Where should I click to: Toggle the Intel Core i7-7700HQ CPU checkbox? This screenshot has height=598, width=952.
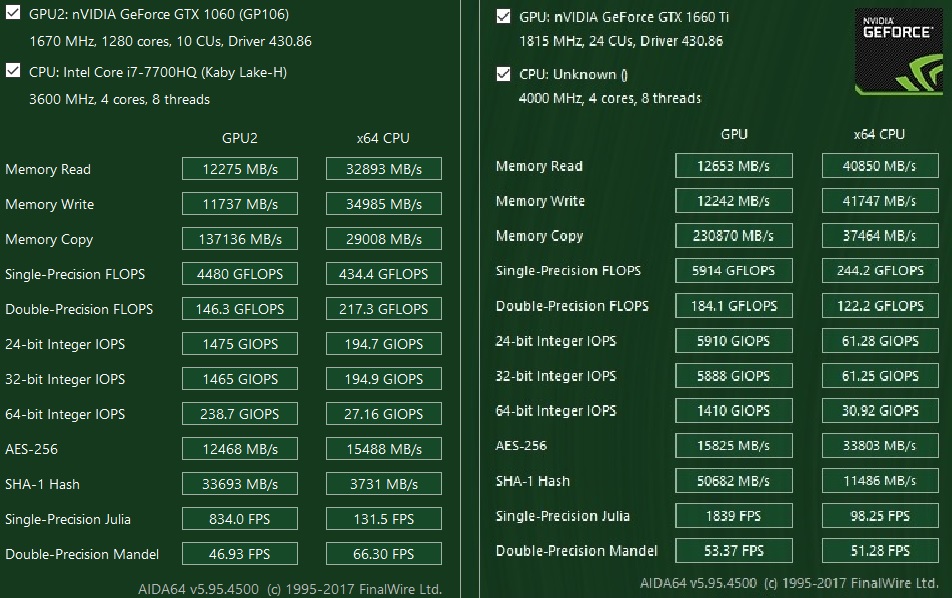[x=13, y=71]
